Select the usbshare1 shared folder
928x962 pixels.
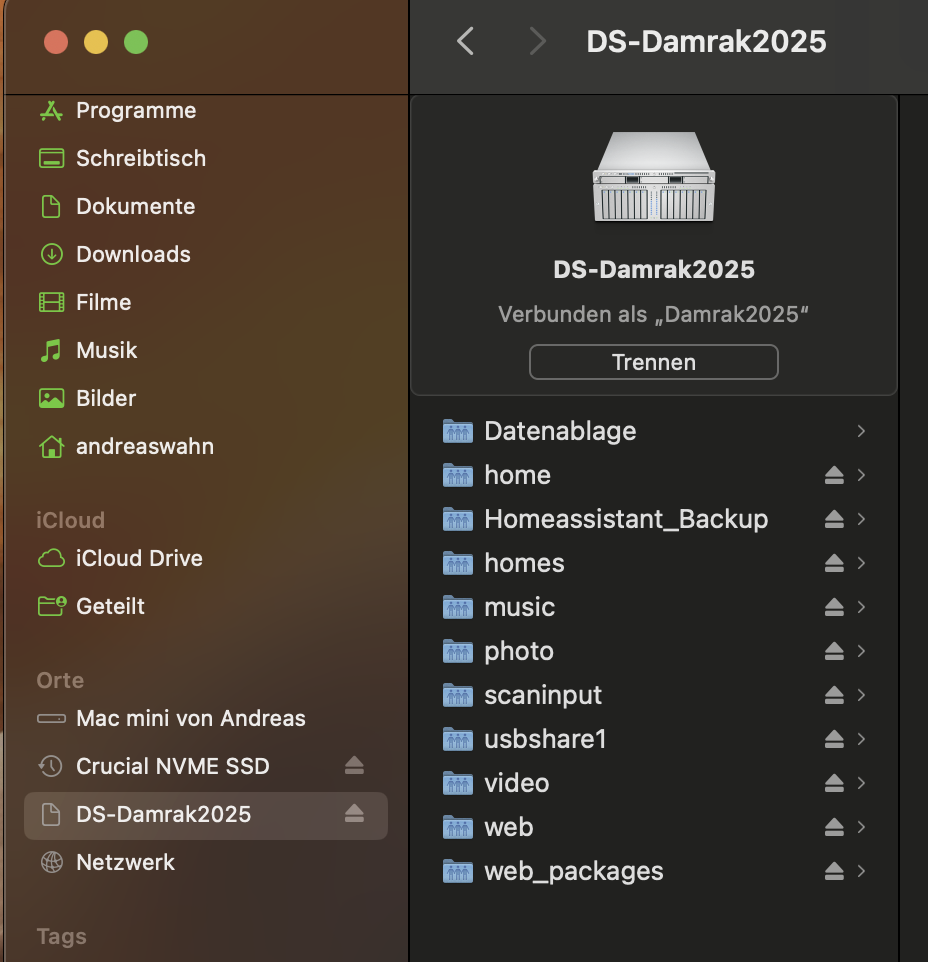[654, 739]
